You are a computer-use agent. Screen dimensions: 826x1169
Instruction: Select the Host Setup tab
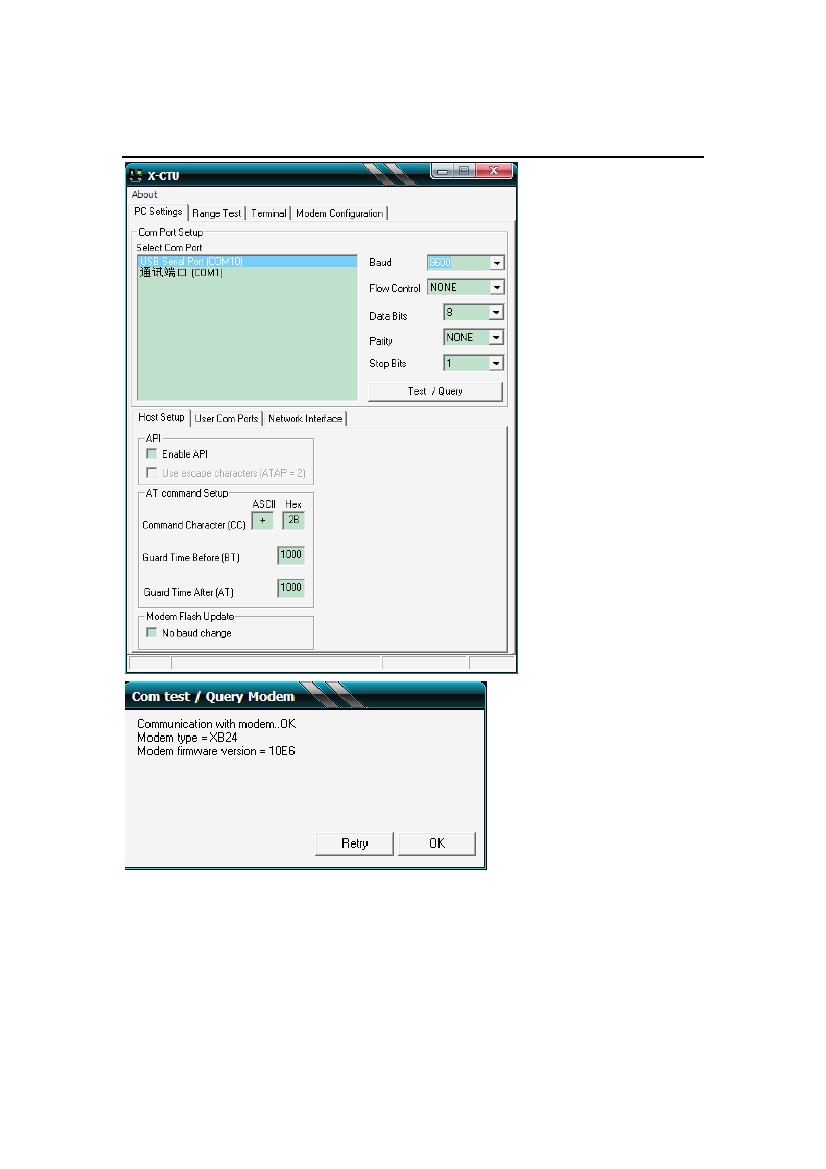click(161, 418)
